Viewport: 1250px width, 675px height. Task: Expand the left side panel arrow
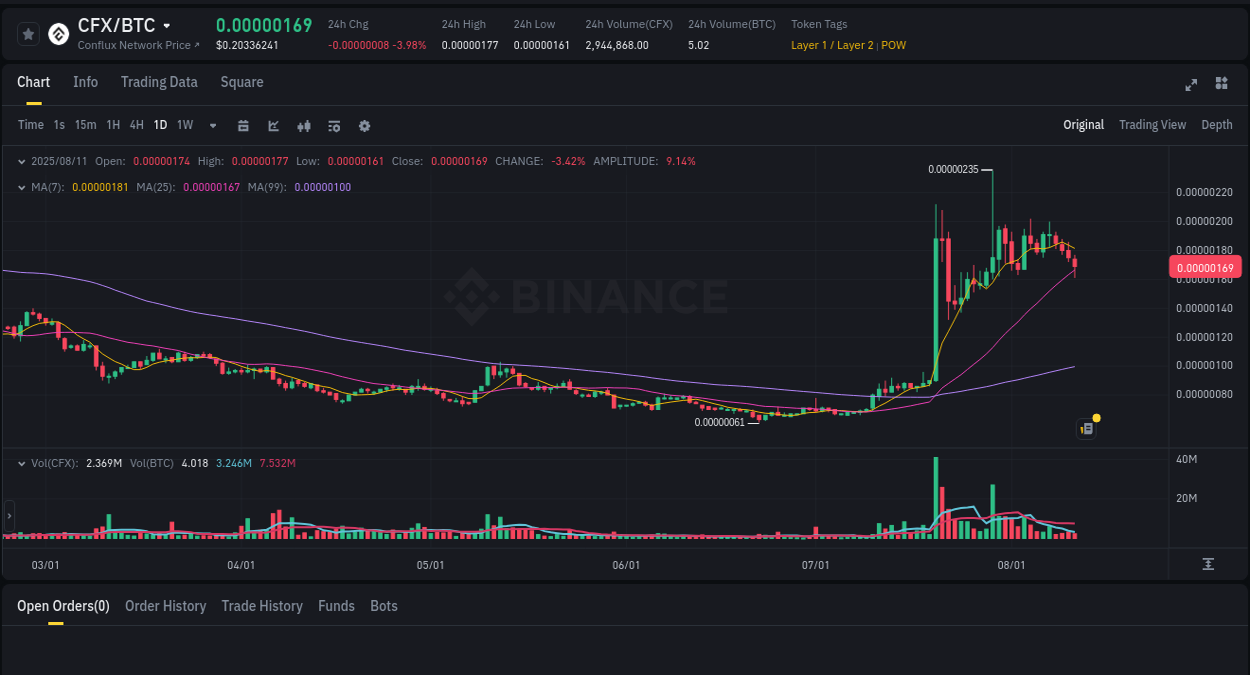(9, 517)
